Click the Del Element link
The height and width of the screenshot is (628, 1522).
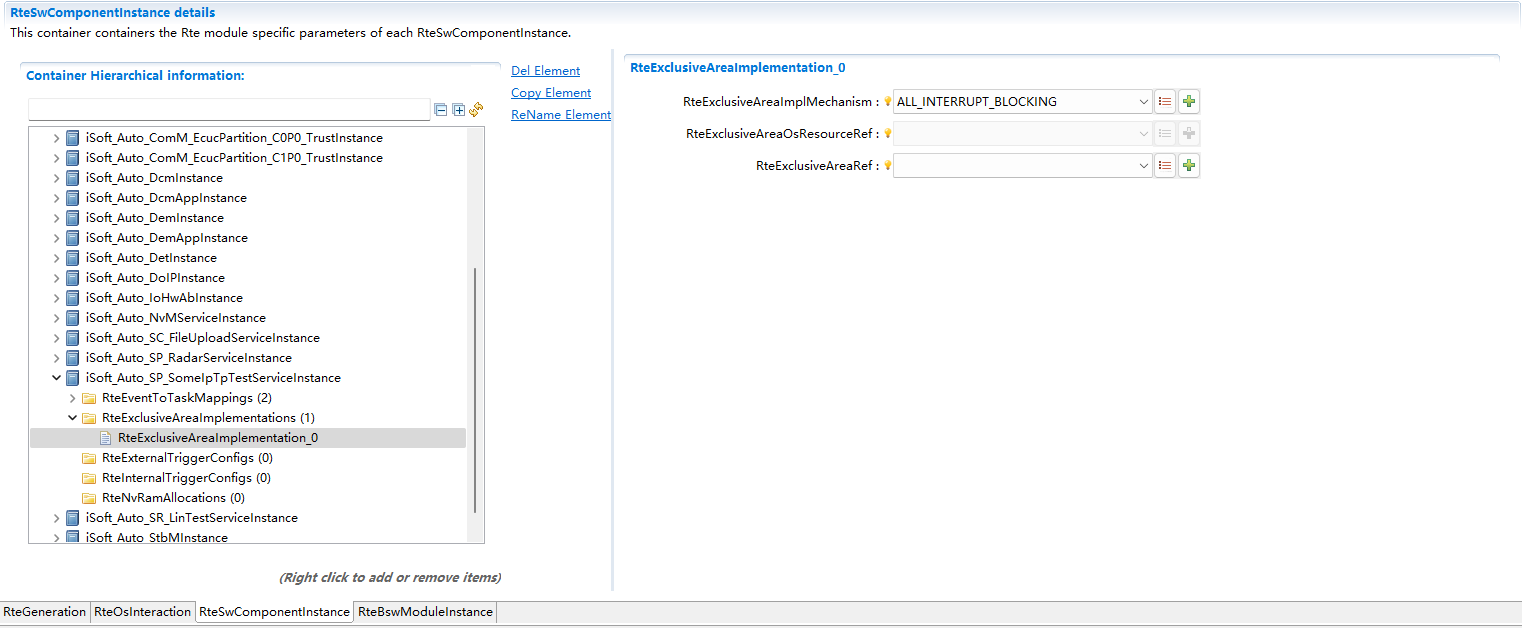coord(545,71)
